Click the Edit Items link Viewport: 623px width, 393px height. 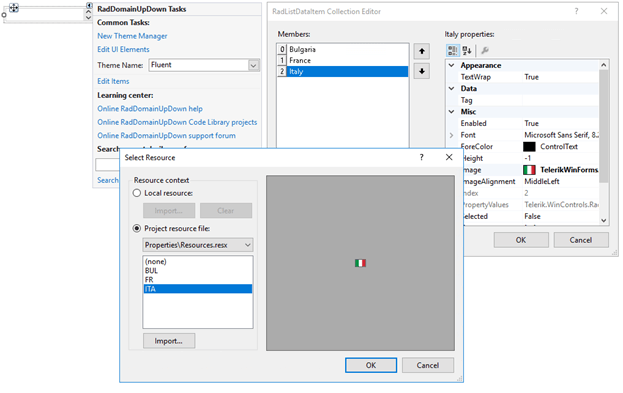113,81
